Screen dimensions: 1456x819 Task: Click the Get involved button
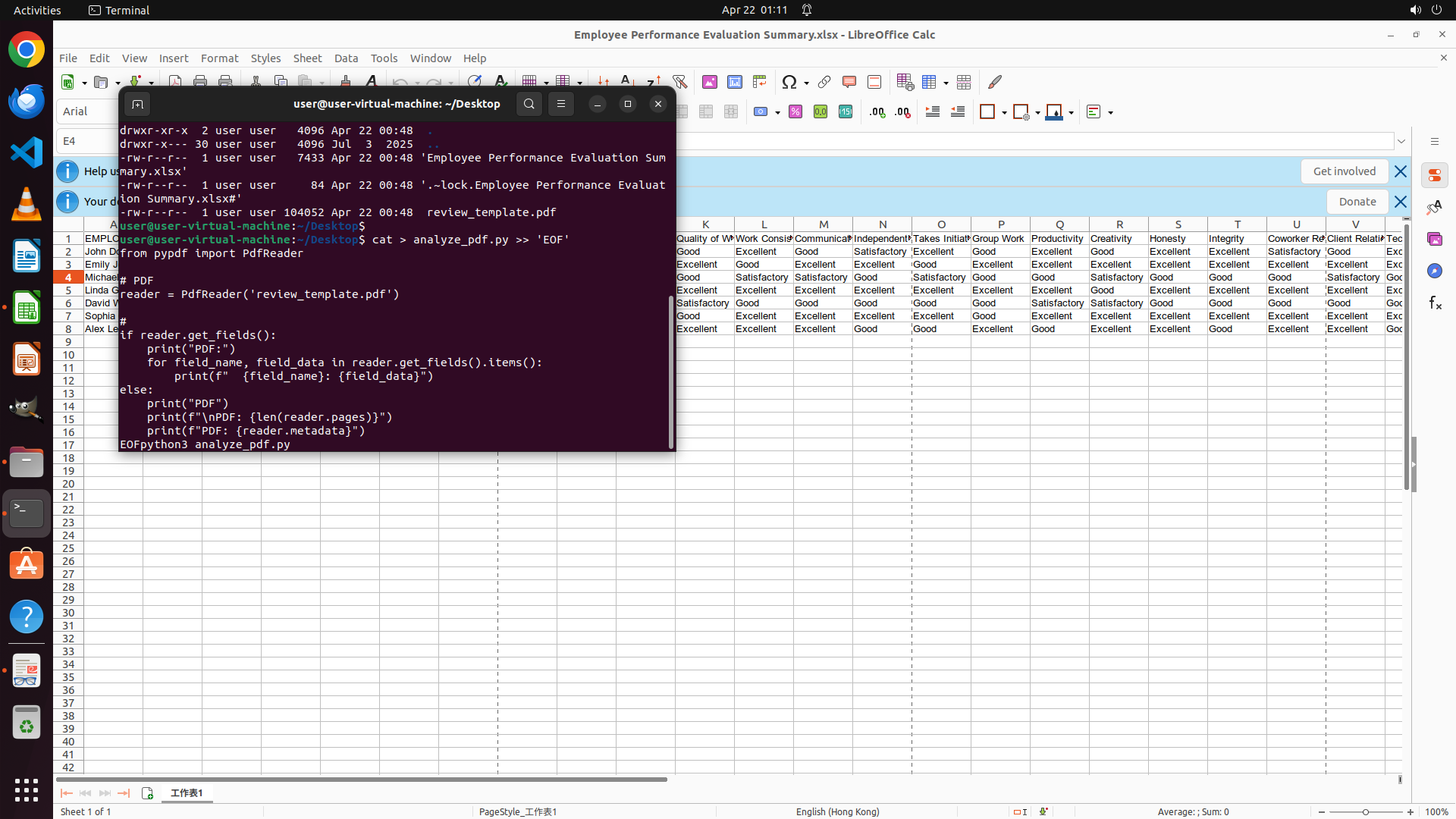[x=1344, y=171]
